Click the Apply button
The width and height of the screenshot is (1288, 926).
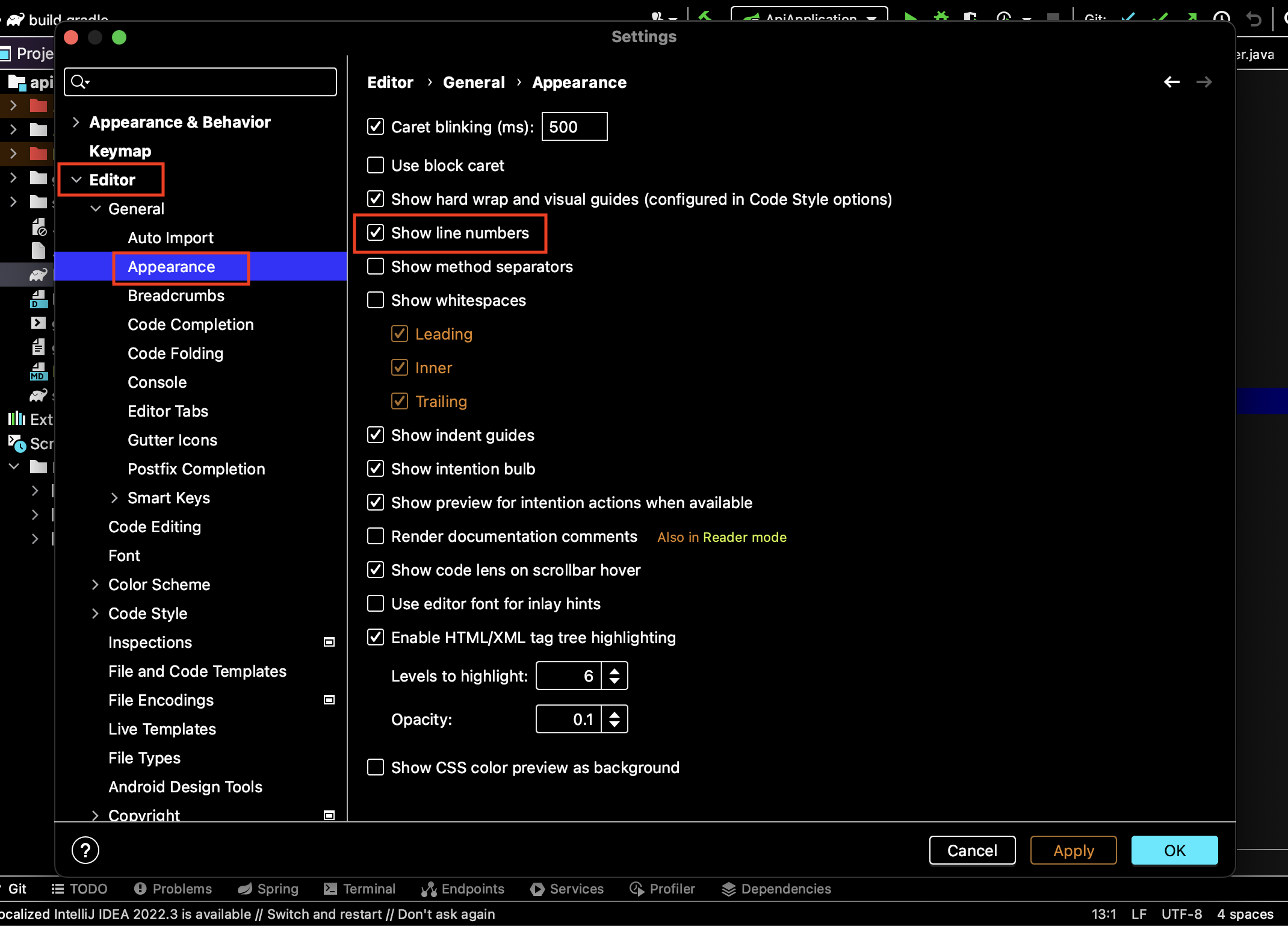pyautogui.click(x=1073, y=850)
